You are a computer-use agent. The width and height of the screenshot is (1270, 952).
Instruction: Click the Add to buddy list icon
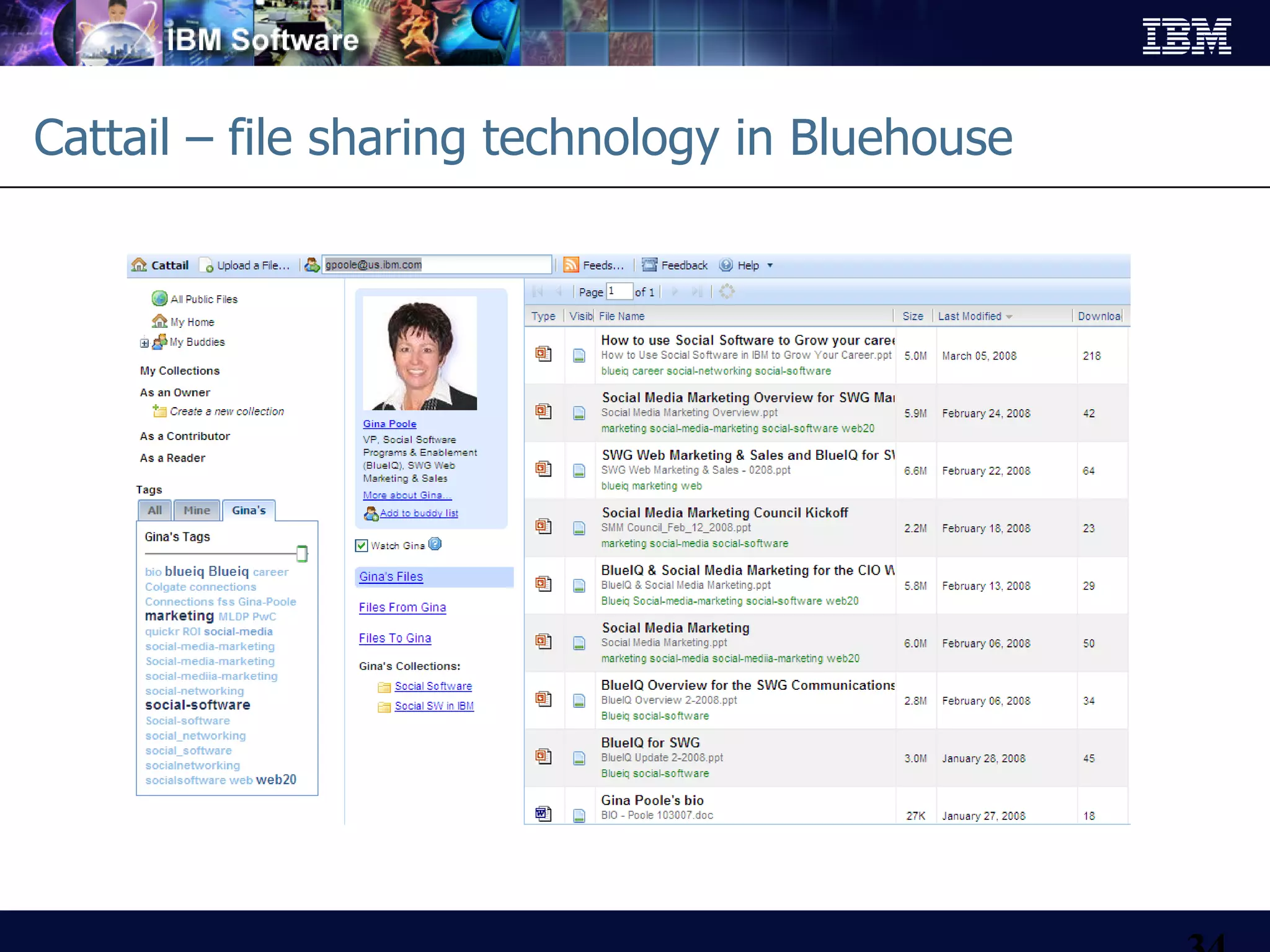371,513
